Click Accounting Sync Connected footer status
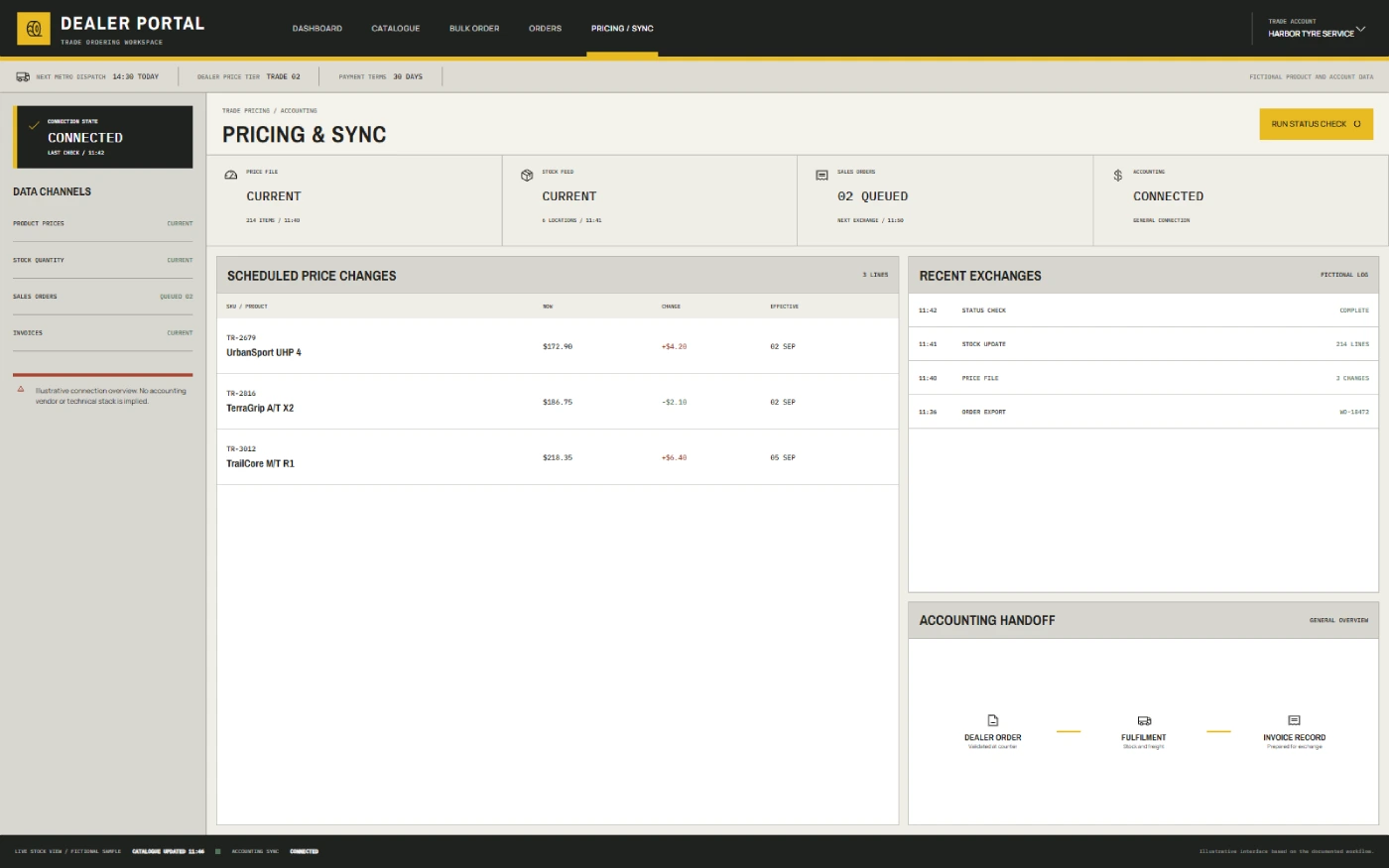1389x868 pixels. pos(275,851)
